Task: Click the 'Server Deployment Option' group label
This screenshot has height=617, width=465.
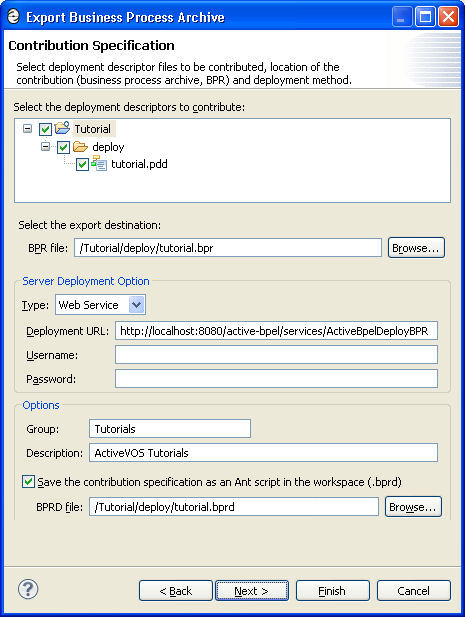Action: tap(86, 281)
